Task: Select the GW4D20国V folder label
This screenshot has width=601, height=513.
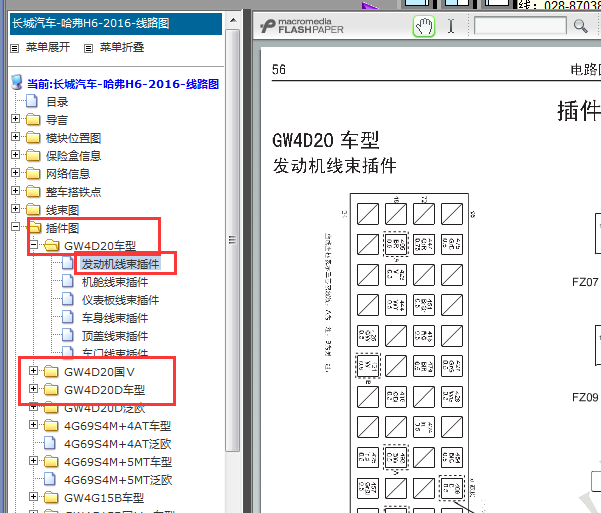Action: 99,372
